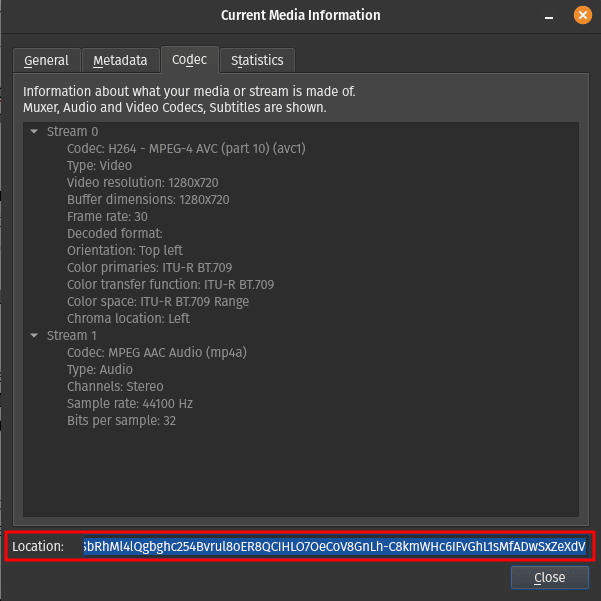Switch to the General tab
Viewport: 601px width, 601px height.
pyautogui.click(x=46, y=61)
